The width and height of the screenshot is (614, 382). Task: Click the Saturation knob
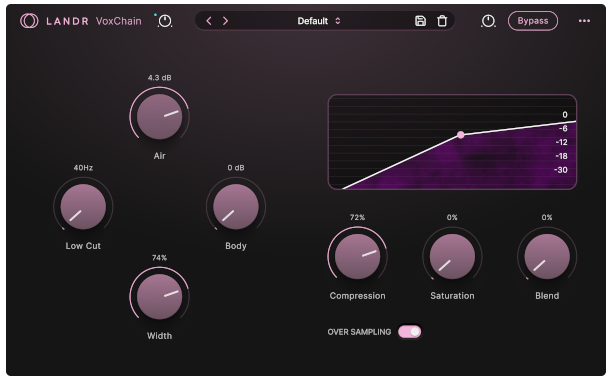coord(452,256)
